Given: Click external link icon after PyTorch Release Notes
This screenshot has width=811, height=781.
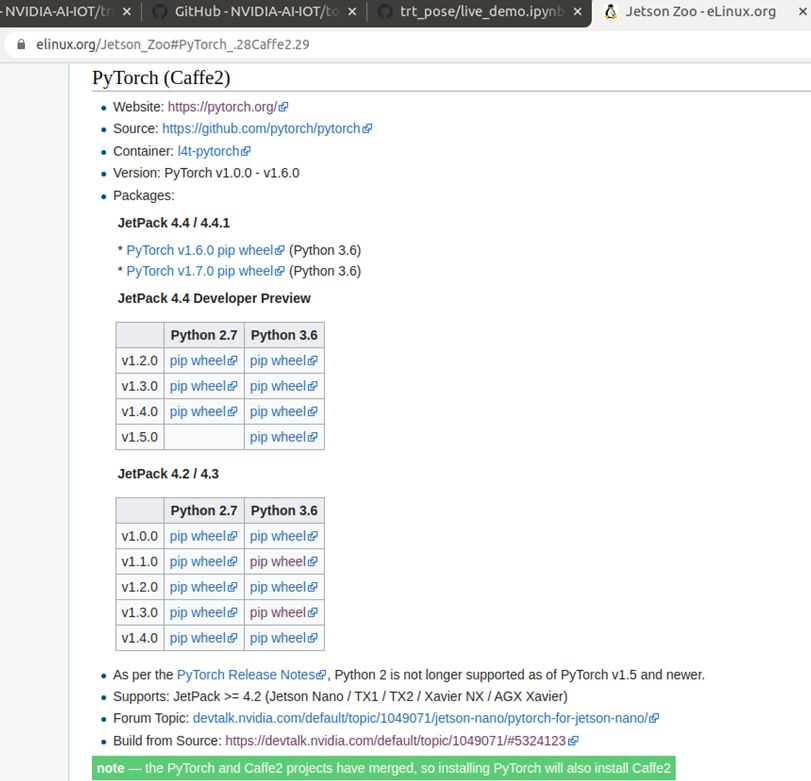Looking at the screenshot, I should pyautogui.click(x=321, y=675).
